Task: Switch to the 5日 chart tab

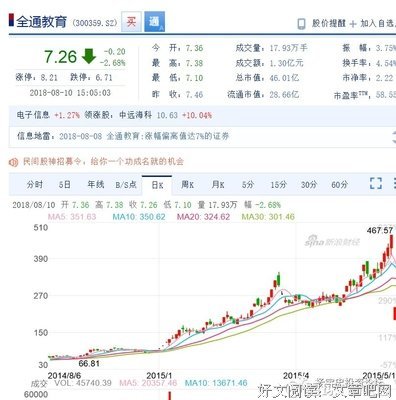Action: (x=65, y=185)
